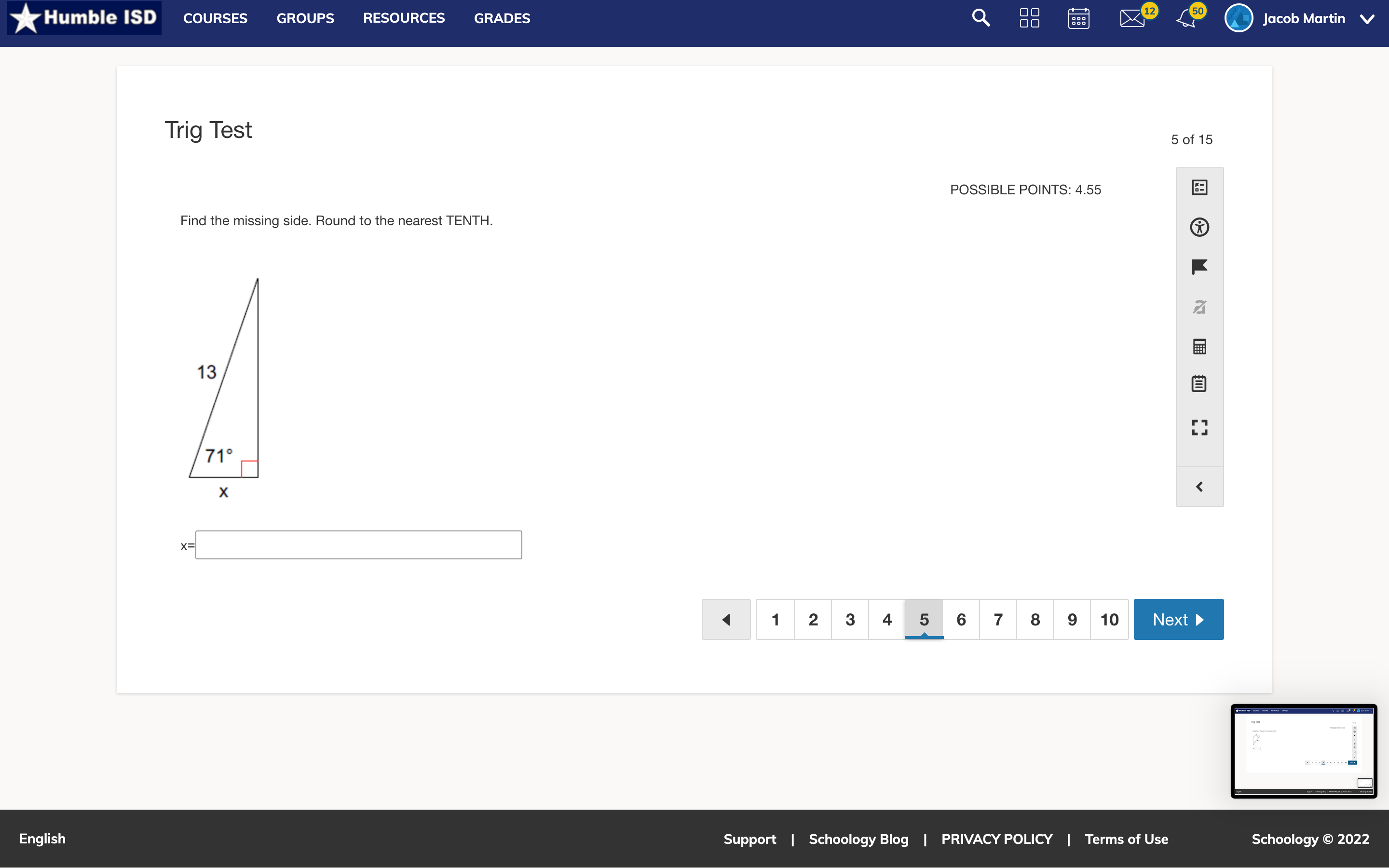This screenshot has height=868, width=1389.
Task: Open the PRIVACY POLICY link
Action: click(997, 839)
